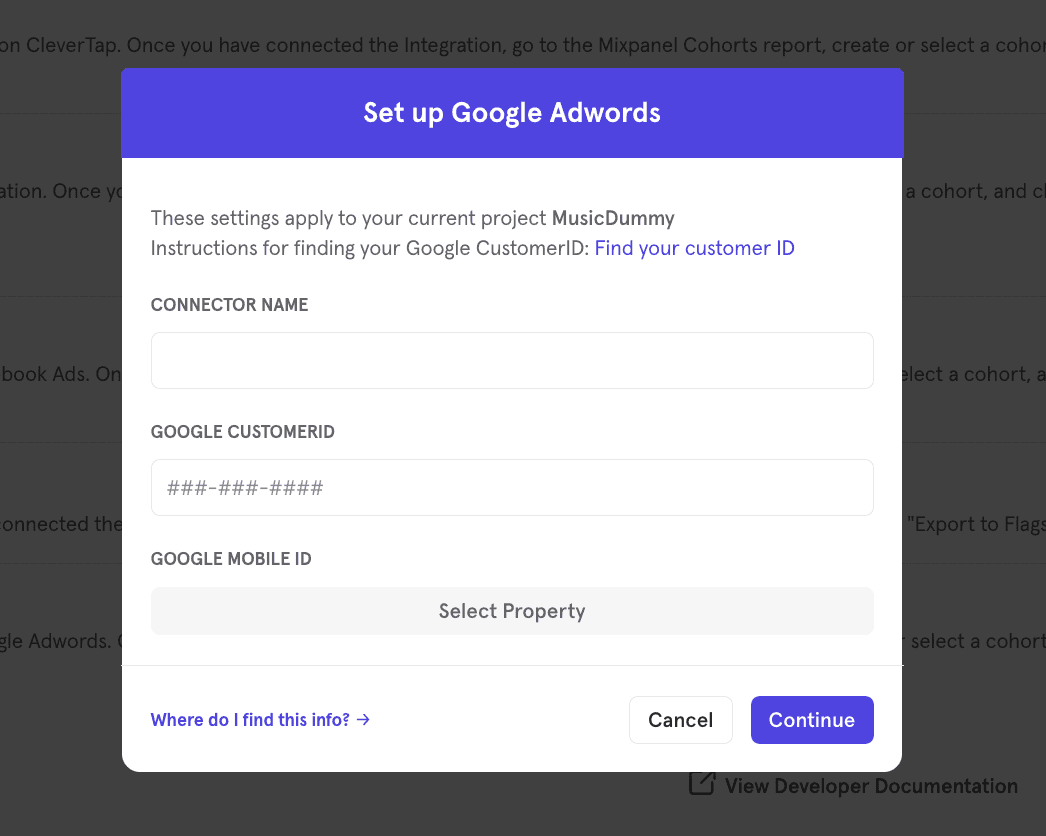
Task: Cancel the Google Adwords setup
Action: click(x=680, y=719)
